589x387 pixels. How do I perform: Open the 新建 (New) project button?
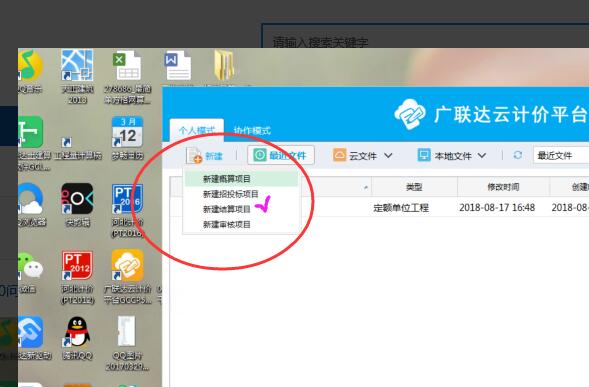(205, 156)
